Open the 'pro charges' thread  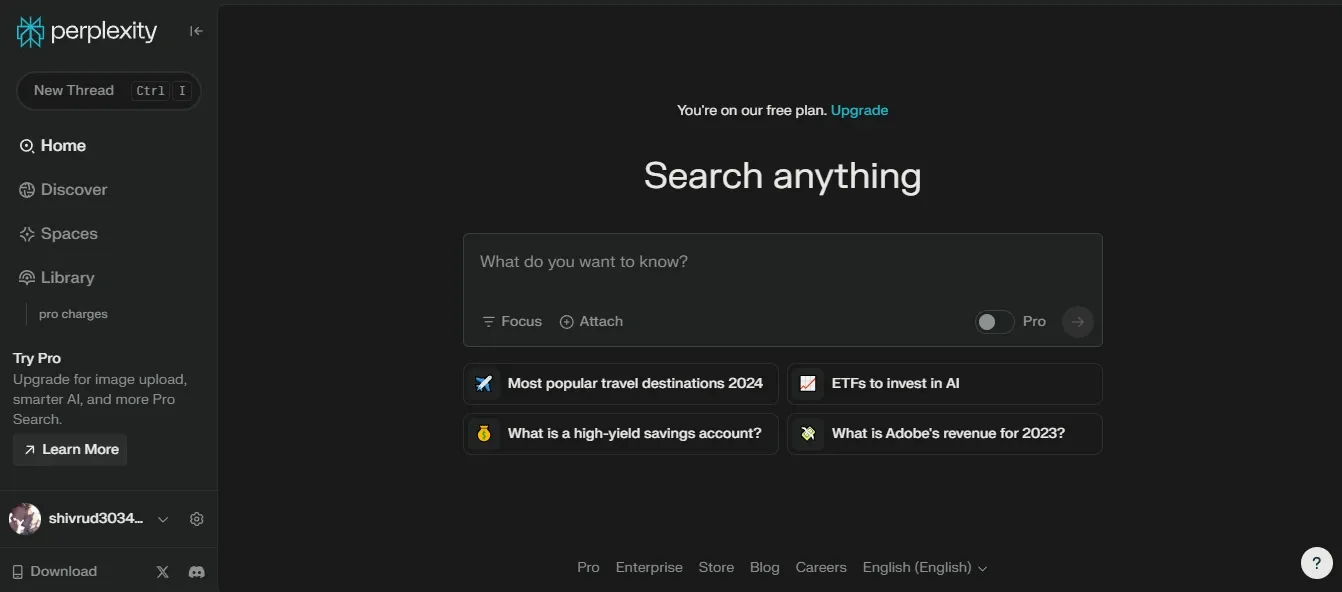pos(71,313)
